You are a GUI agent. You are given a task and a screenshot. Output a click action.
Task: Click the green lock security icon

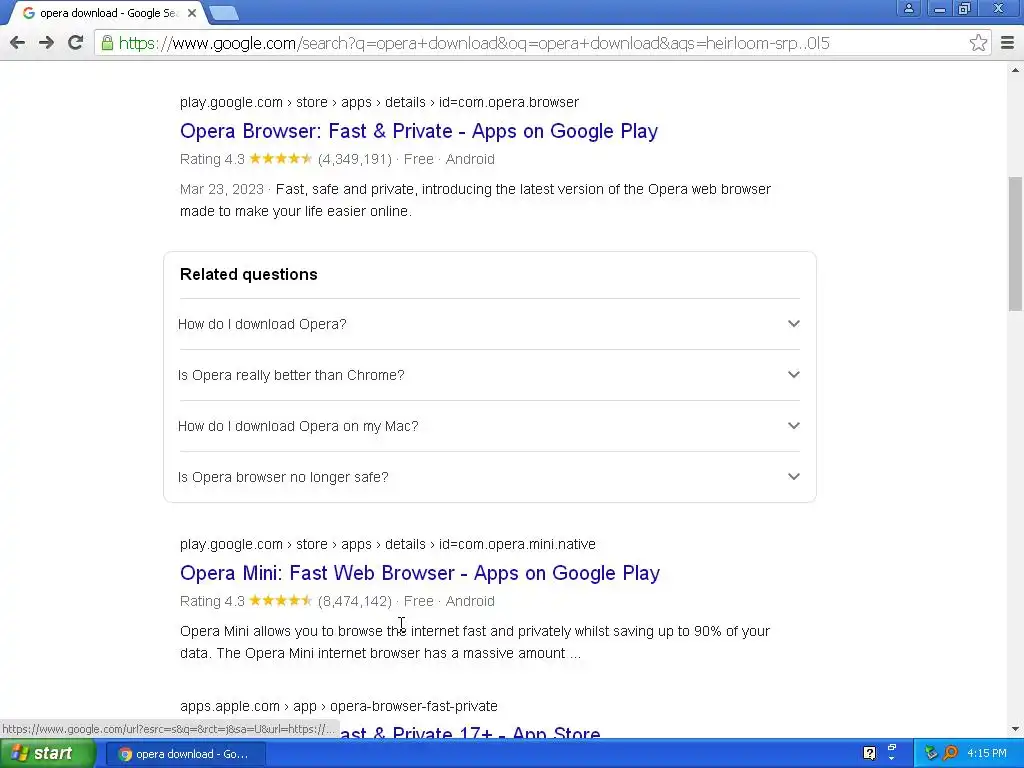(107, 43)
